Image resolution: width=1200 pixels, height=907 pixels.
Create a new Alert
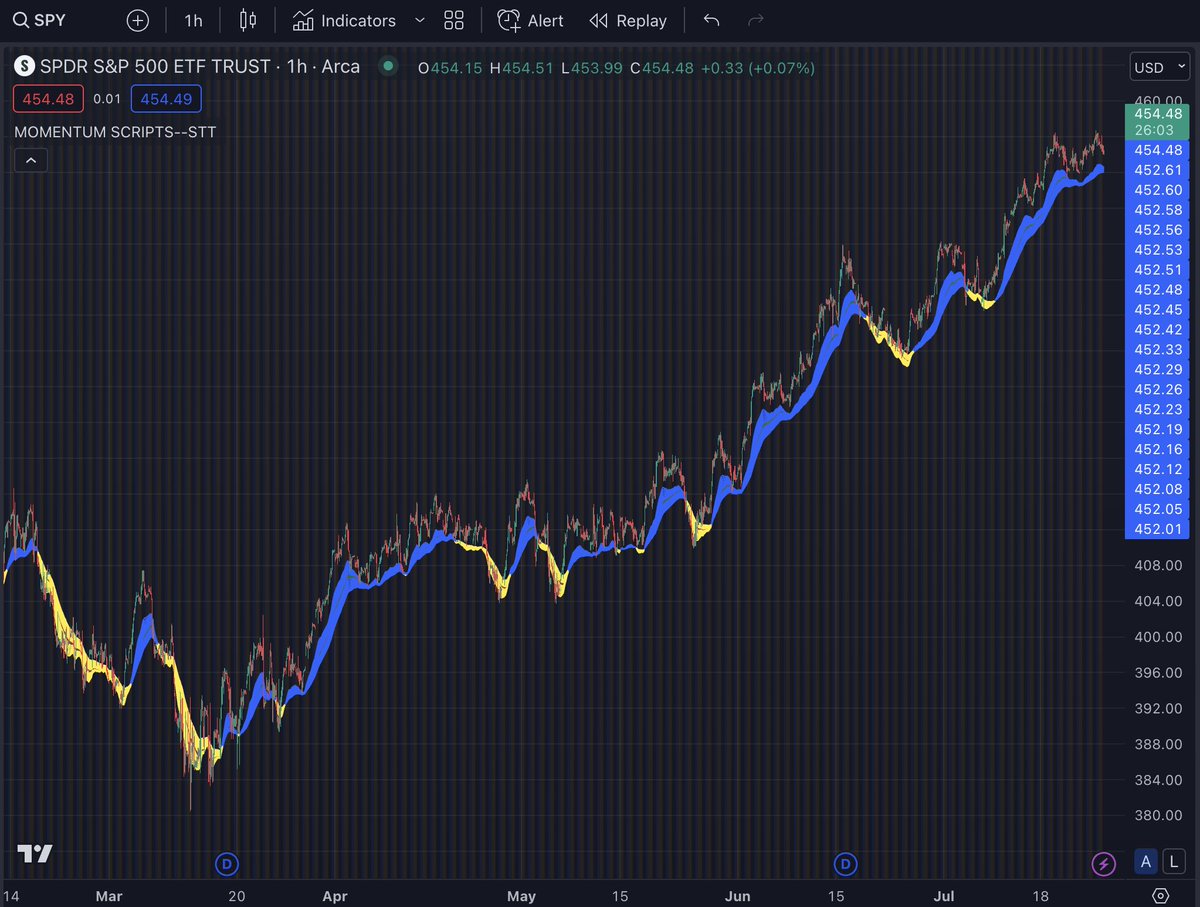531,20
